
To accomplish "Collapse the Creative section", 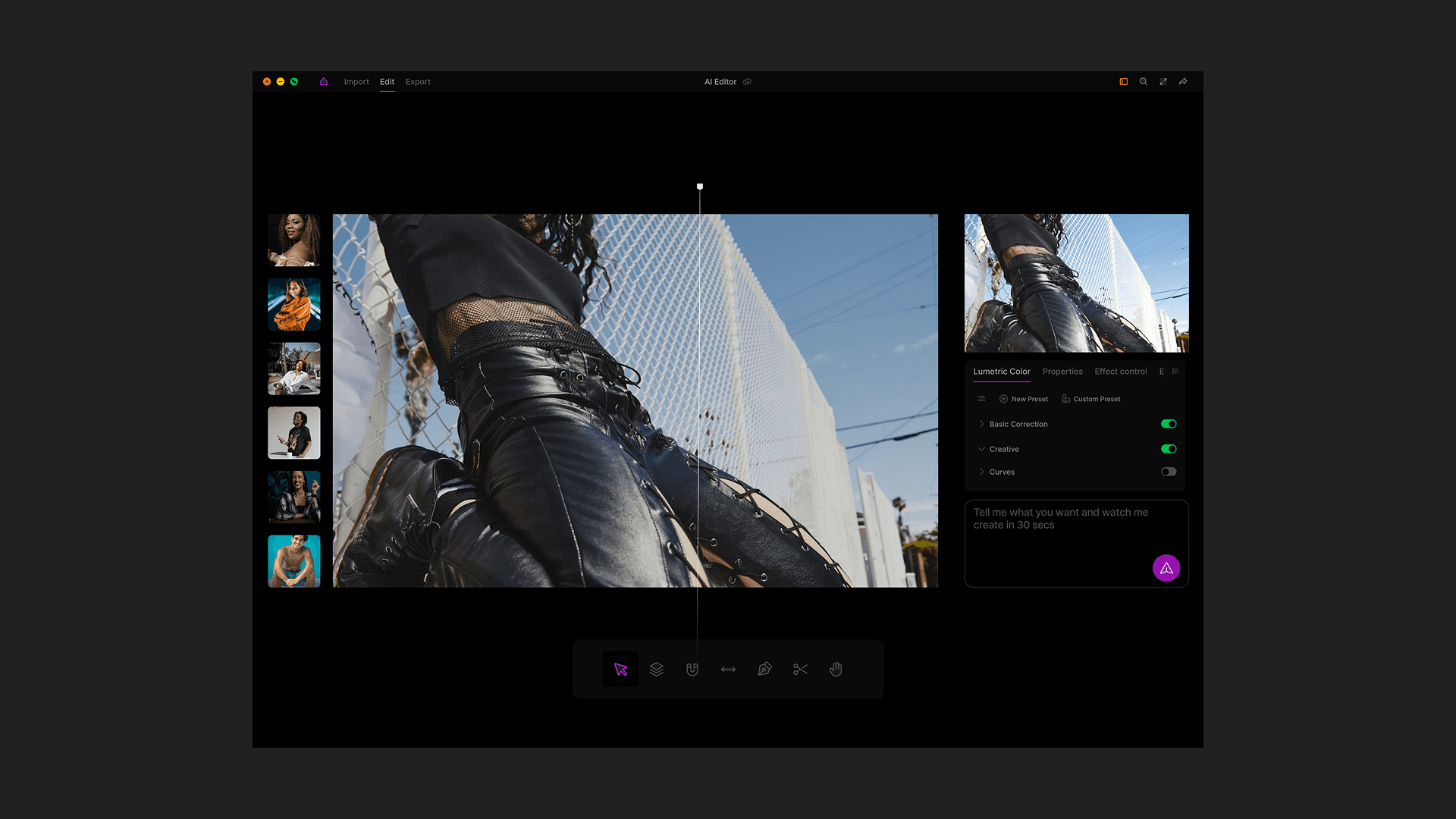I will point(981,449).
